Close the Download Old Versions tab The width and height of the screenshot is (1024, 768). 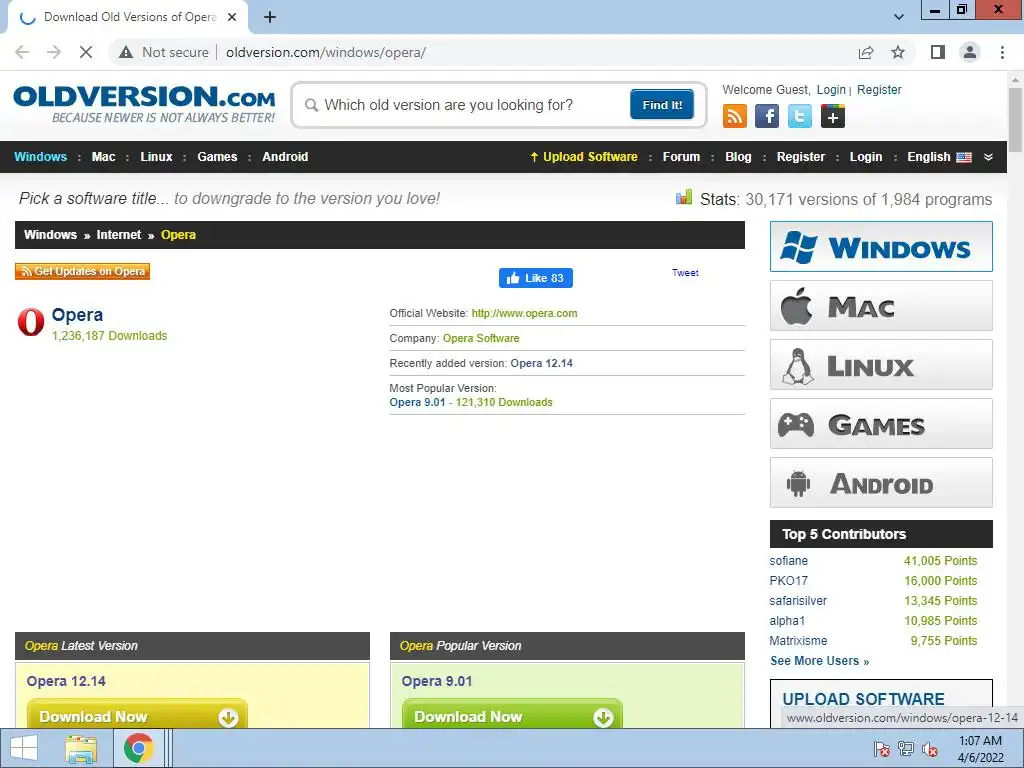click(232, 17)
